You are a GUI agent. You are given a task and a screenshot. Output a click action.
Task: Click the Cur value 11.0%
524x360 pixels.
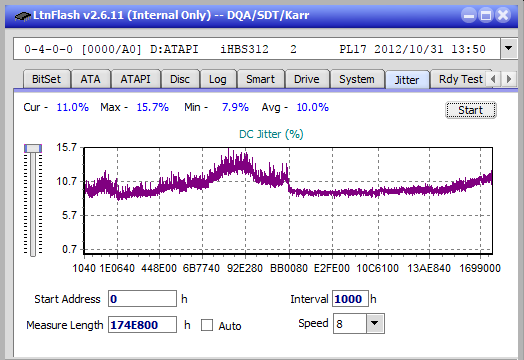pos(73,107)
